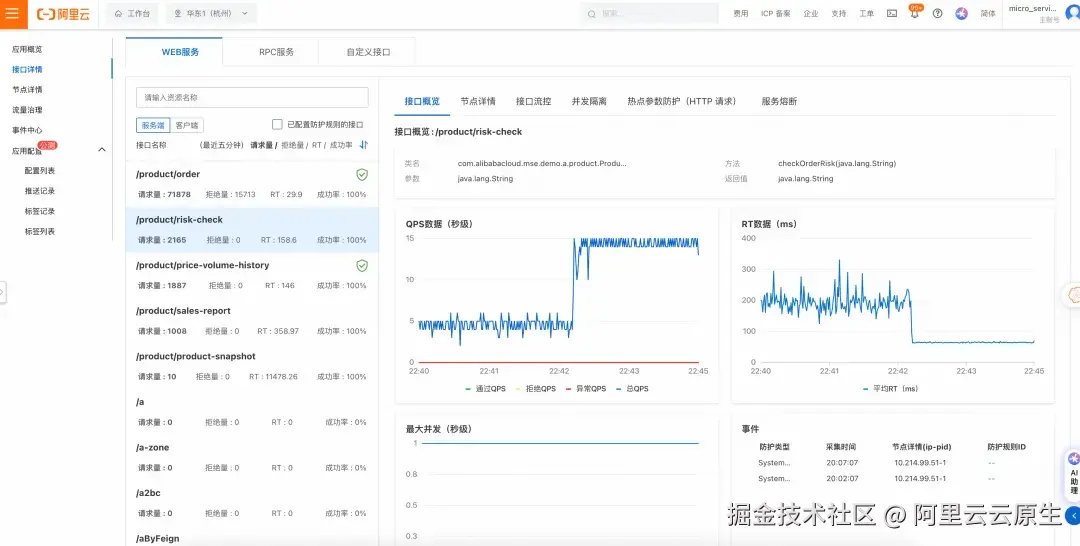Open the 节点详情 detail tab
The image size is (1080, 546).
478,101
